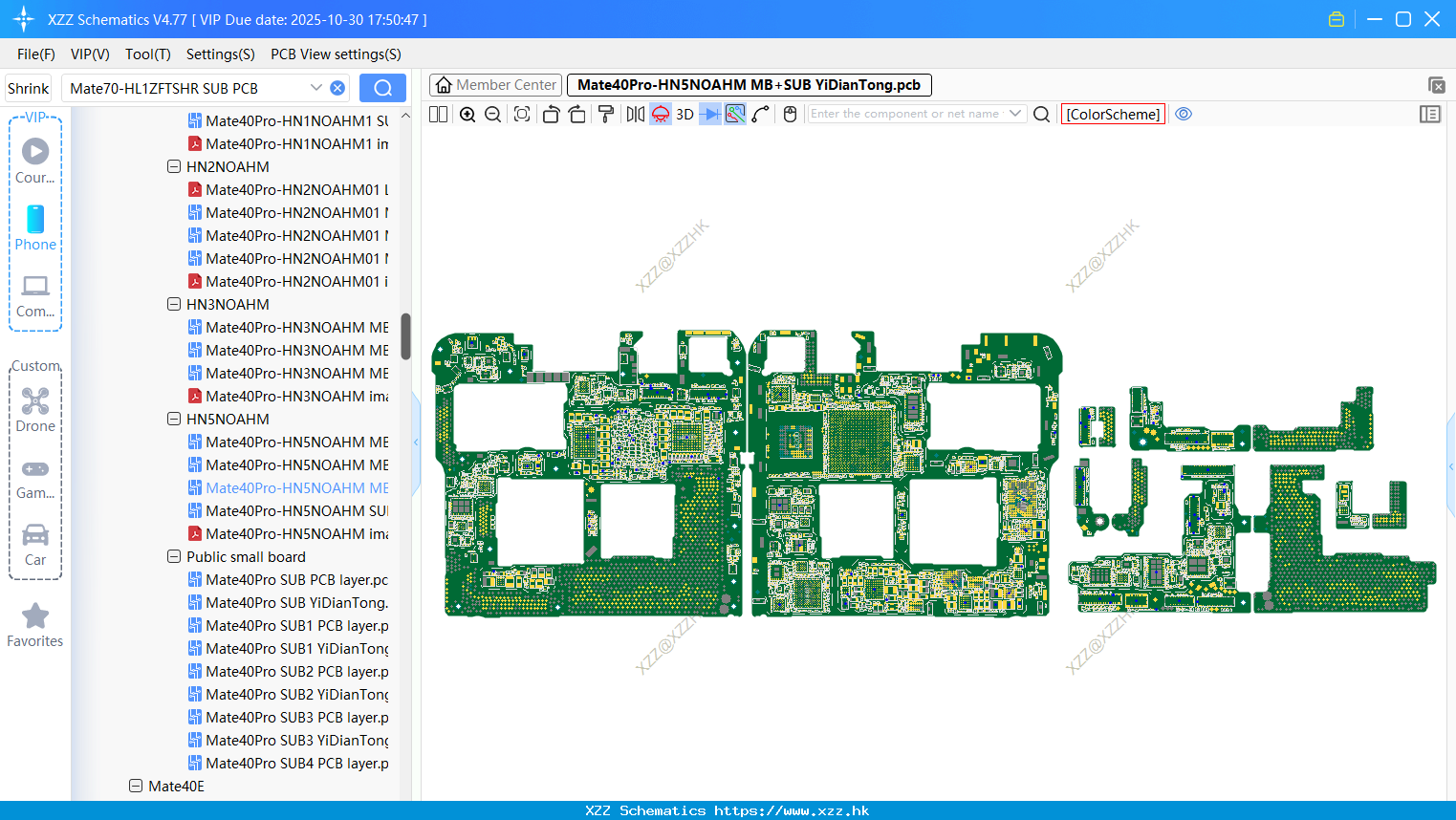Collapse the HN3NOAHM folder
Screen dimensions: 1456x820
click(x=174, y=304)
